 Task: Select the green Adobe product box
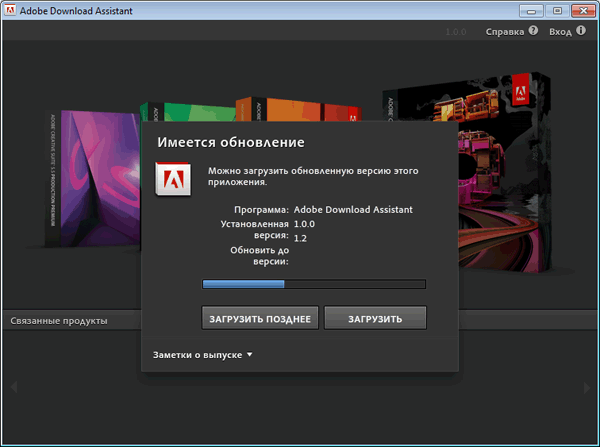[x=188, y=112]
